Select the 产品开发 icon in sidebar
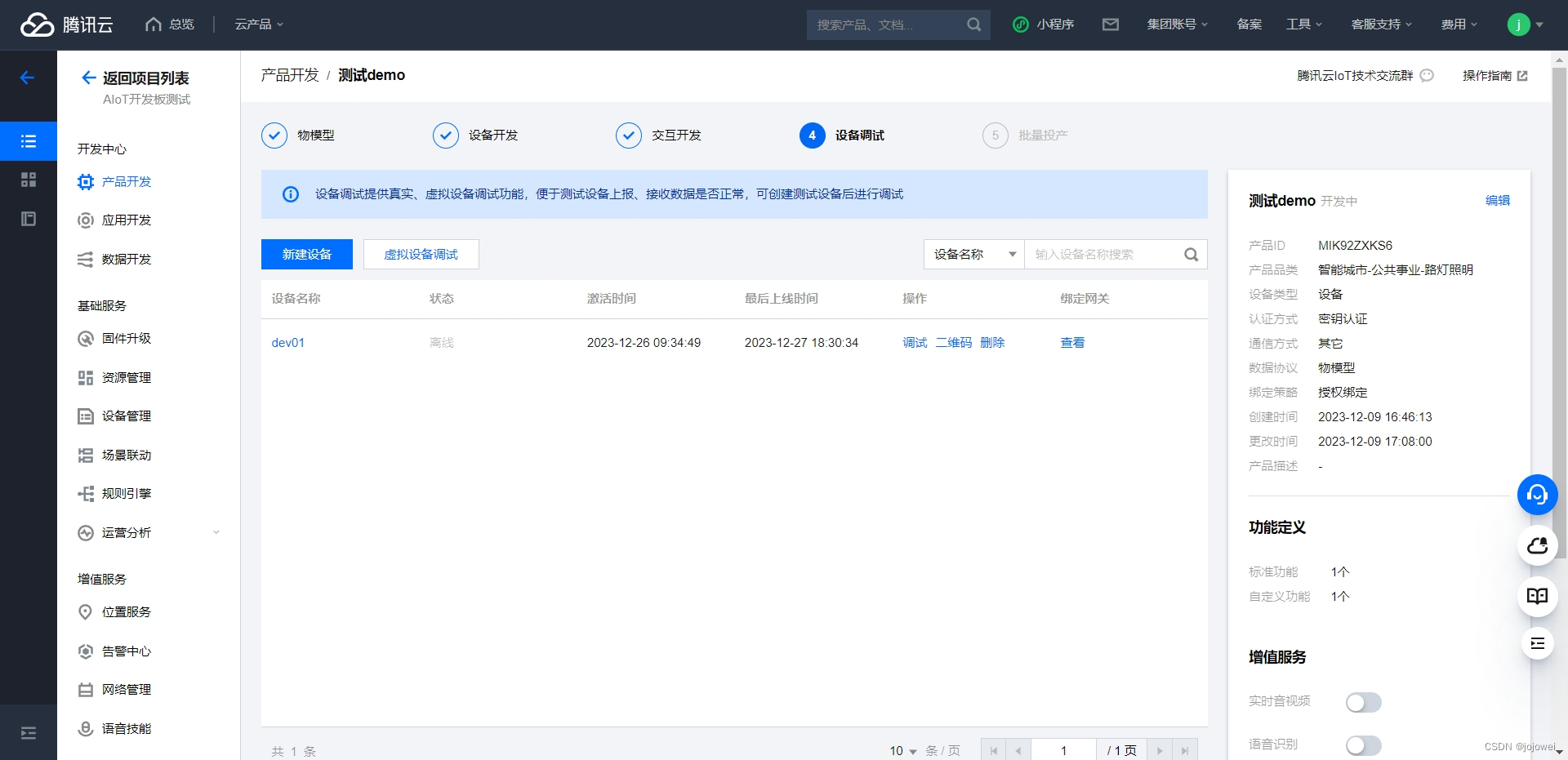The height and width of the screenshot is (760, 1568). pyautogui.click(x=86, y=182)
